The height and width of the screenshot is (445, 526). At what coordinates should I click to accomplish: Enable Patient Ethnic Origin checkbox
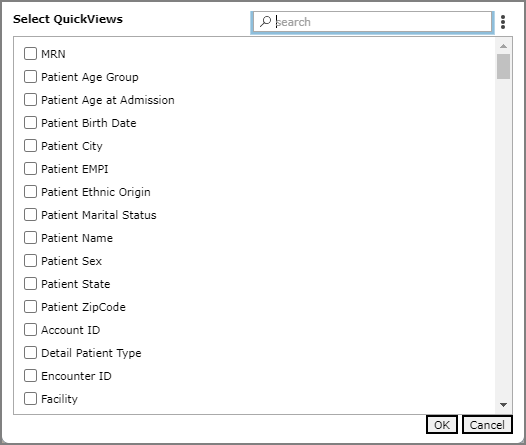tap(30, 192)
